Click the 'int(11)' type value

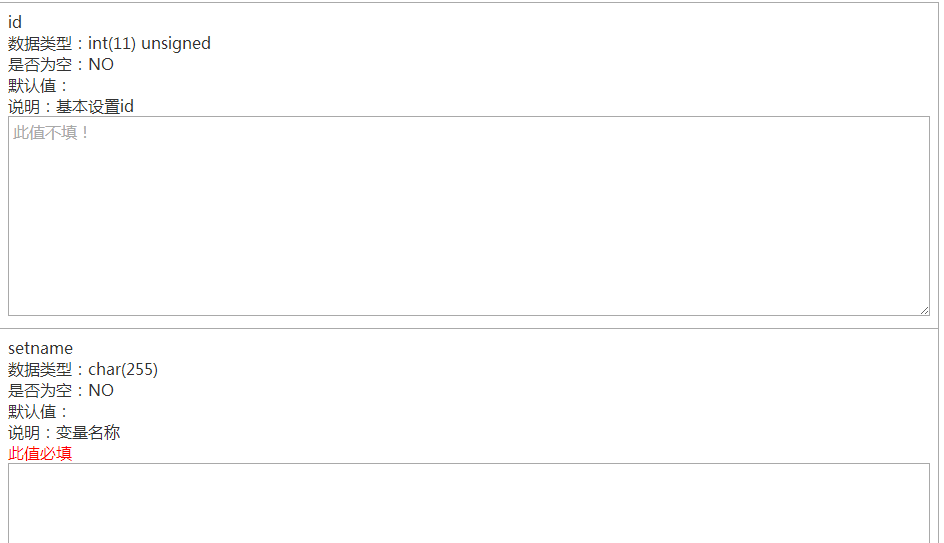point(112,43)
